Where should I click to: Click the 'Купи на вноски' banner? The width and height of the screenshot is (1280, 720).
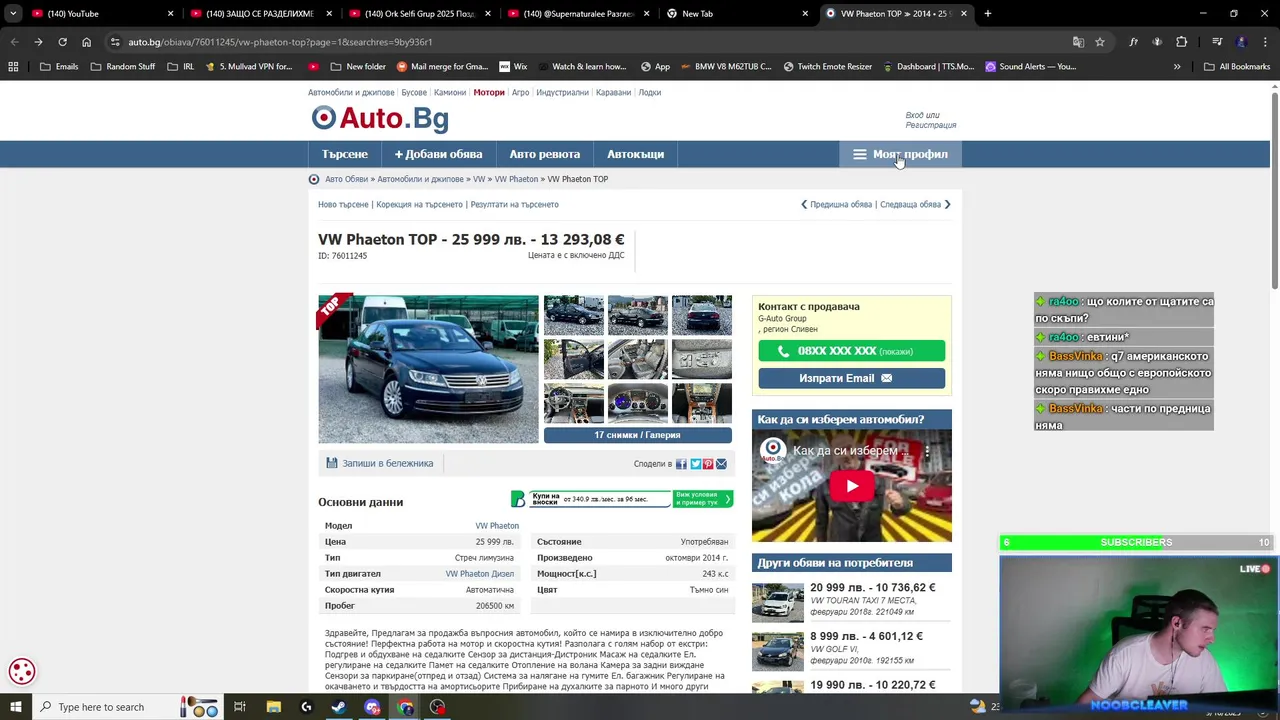[622, 499]
